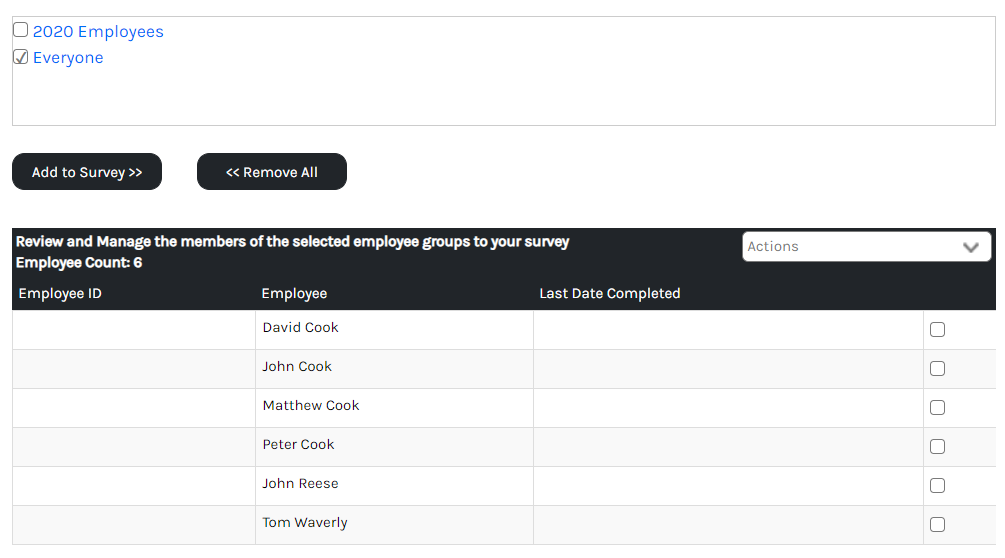Expand the Actions dropdown
The height and width of the screenshot is (558, 1005).
[x=866, y=247]
